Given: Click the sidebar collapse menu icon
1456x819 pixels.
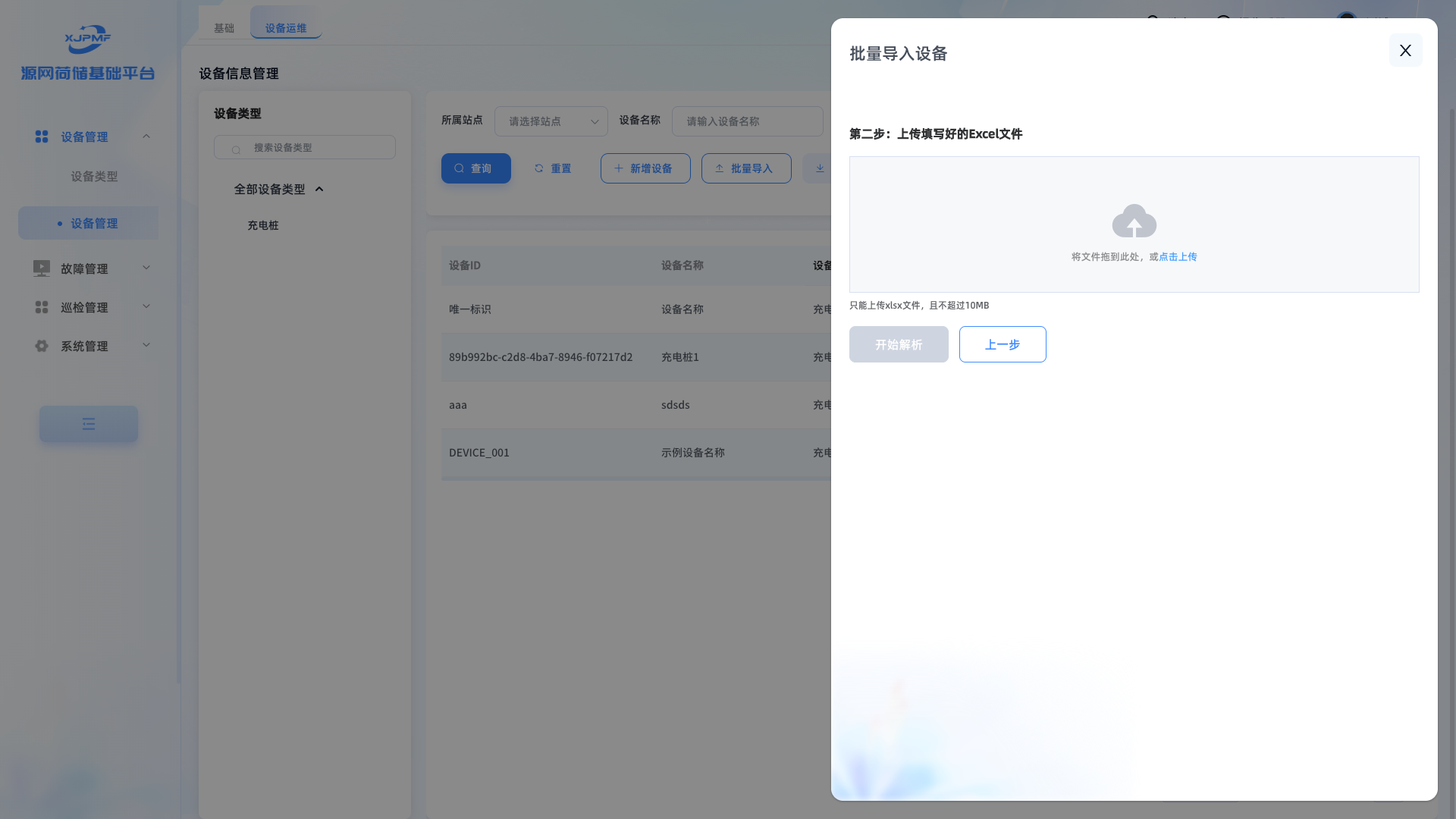Looking at the screenshot, I should click(89, 424).
